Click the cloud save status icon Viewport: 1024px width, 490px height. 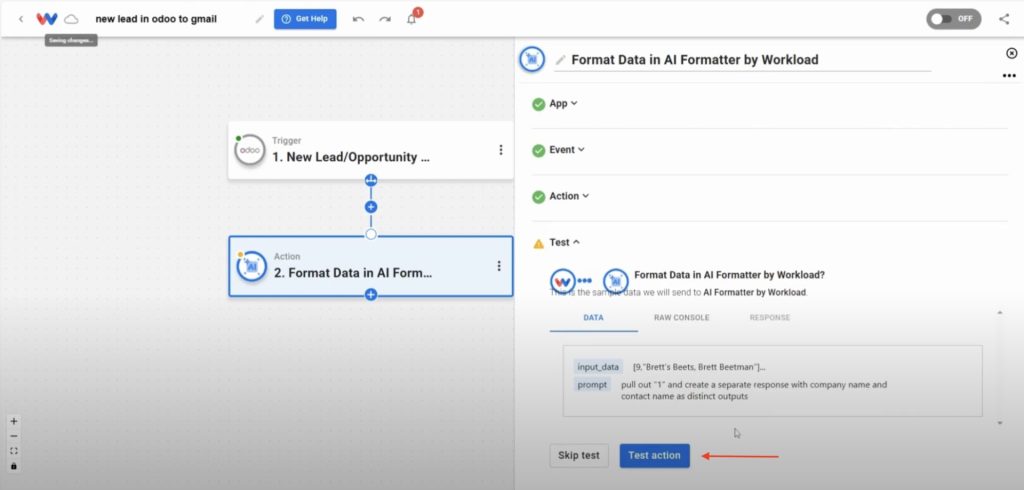coord(71,19)
